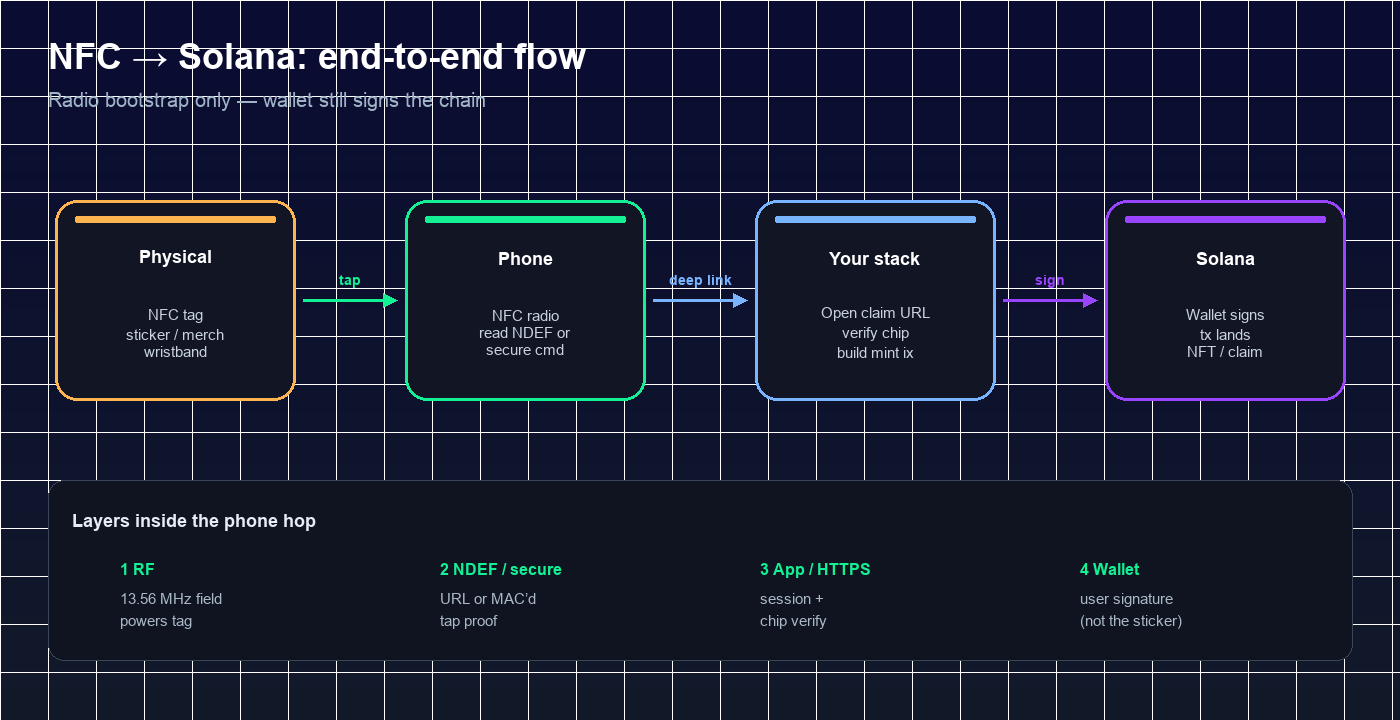Click the blue bar atop Your stack card
This screenshot has height=720, width=1400.
[x=875, y=220]
